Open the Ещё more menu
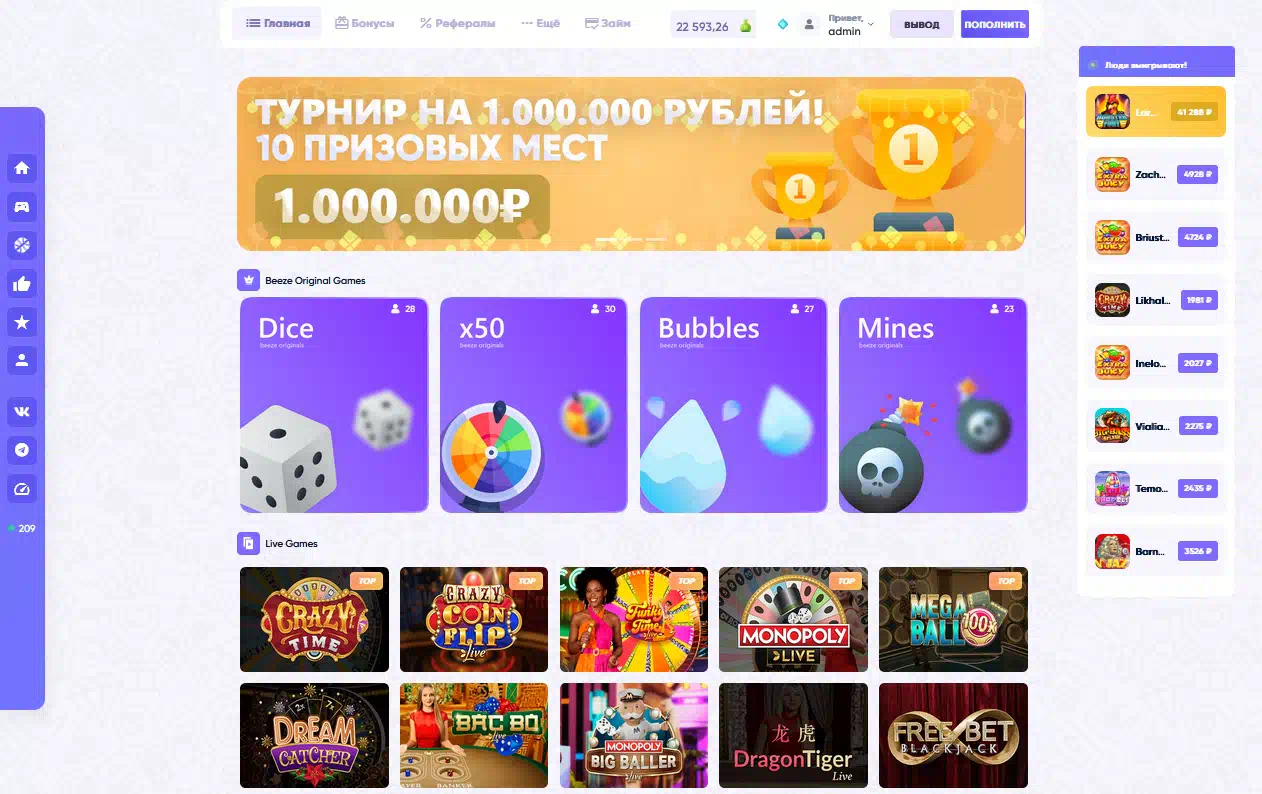Image resolution: width=1262 pixels, height=794 pixels. coord(541,23)
